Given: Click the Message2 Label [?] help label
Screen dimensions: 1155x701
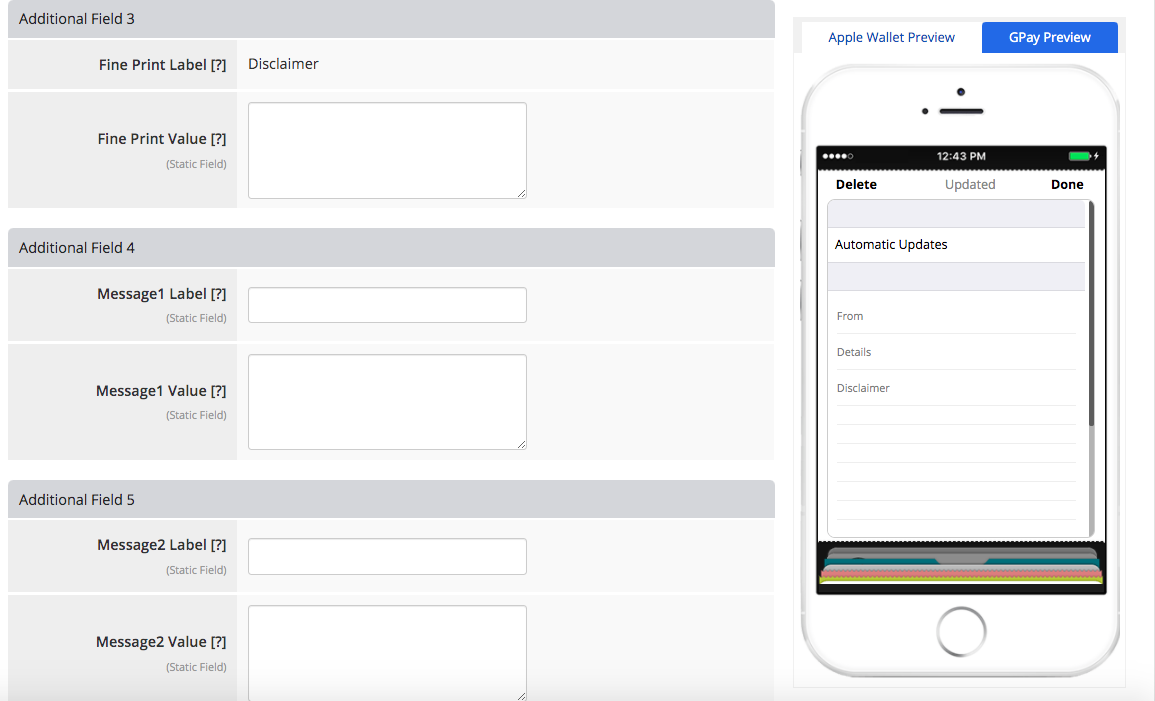Looking at the screenshot, I should [x=162, y=545].
